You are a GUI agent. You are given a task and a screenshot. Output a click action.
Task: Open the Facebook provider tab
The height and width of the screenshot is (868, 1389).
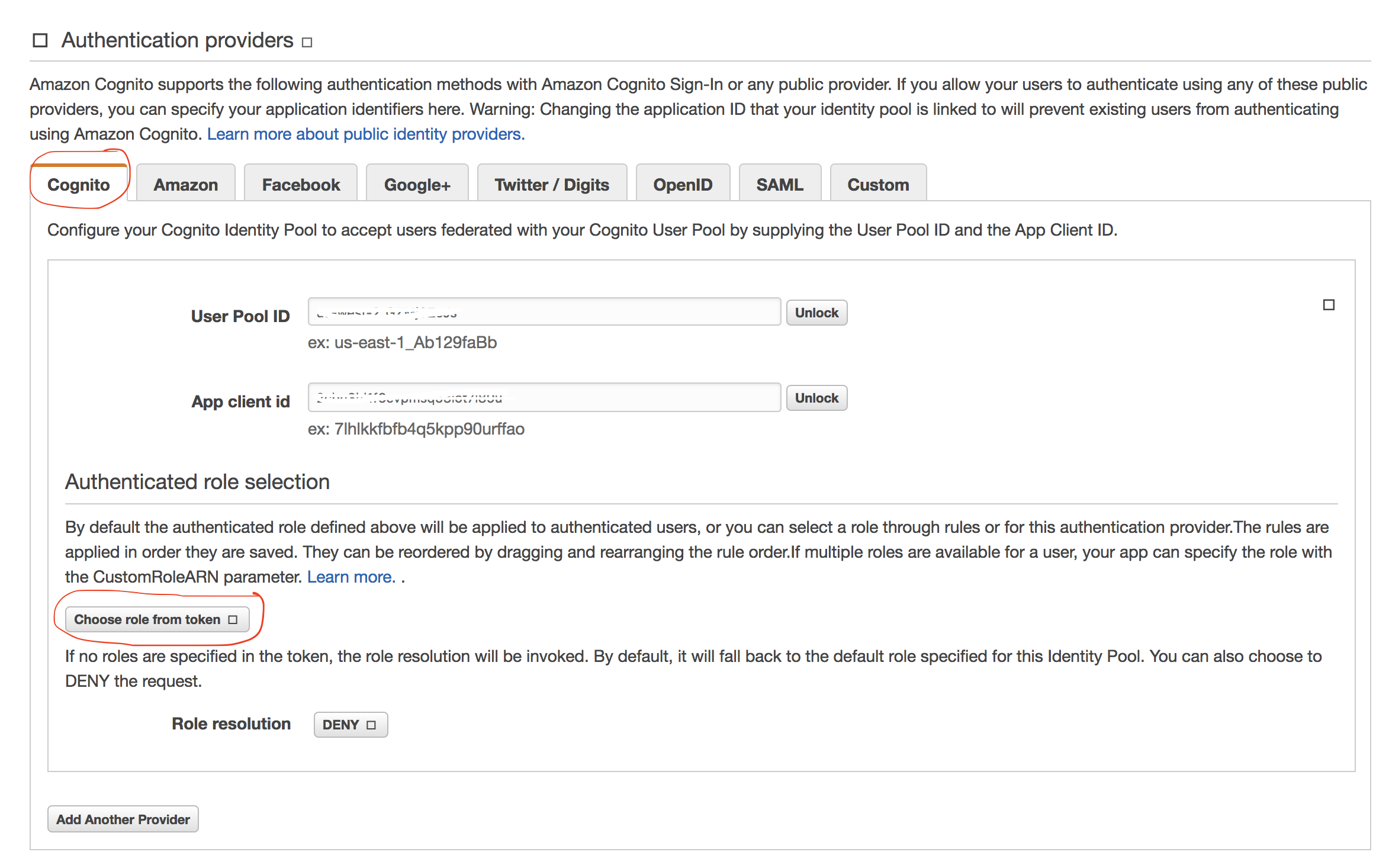(300, 184)
